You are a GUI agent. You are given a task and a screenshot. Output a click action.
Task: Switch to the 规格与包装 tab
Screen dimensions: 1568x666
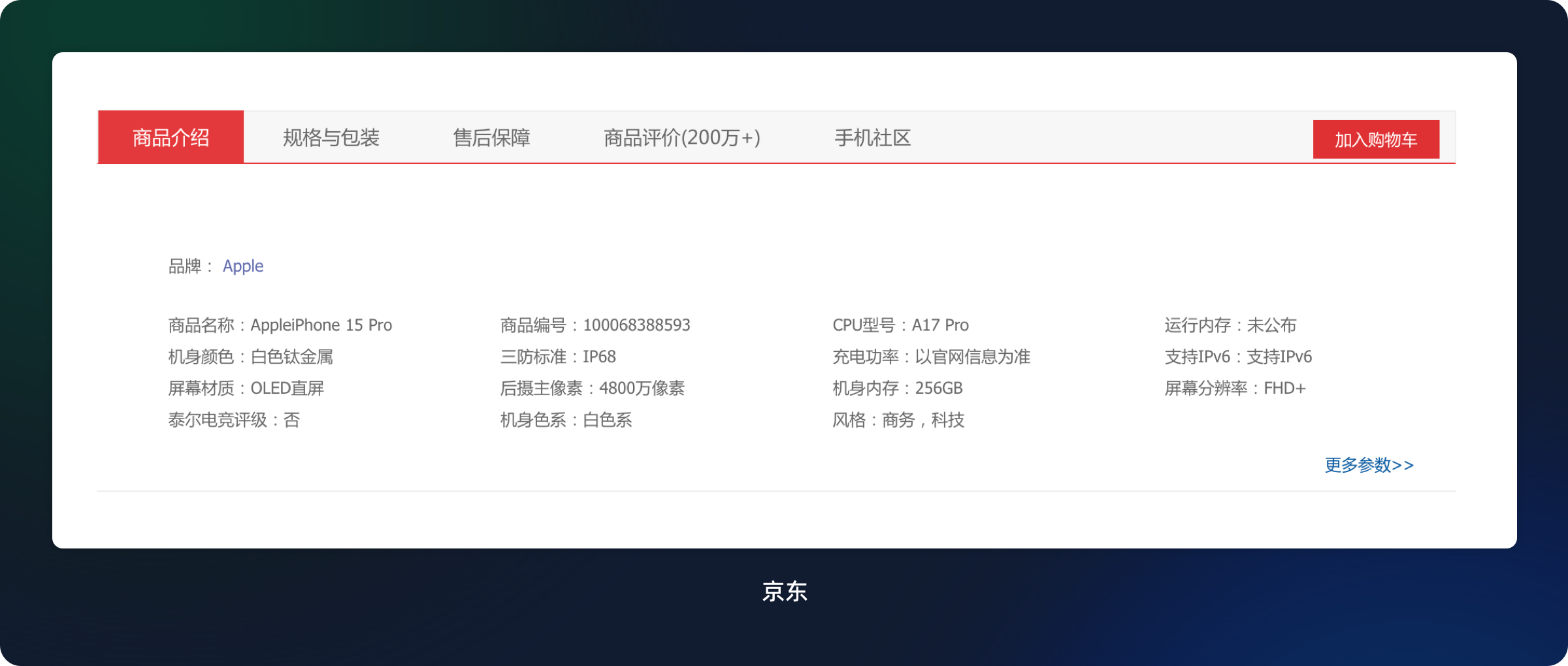pyautogui.click(x=332, y=137)
